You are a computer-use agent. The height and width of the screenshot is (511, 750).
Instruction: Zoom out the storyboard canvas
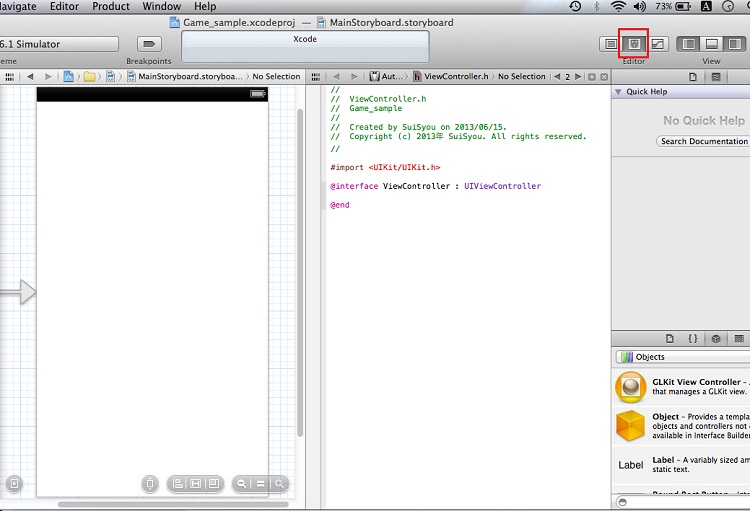coord(241,484)
